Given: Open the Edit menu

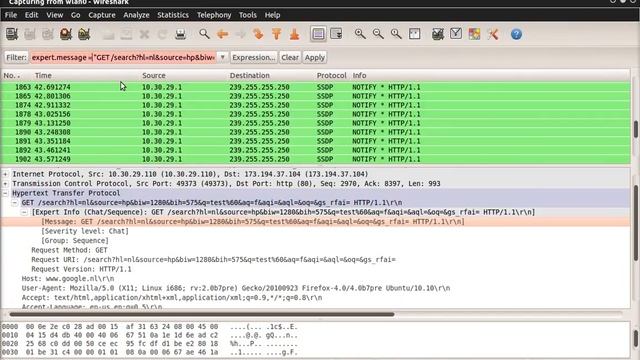Looking at the screenshot, I should [31, 15].
